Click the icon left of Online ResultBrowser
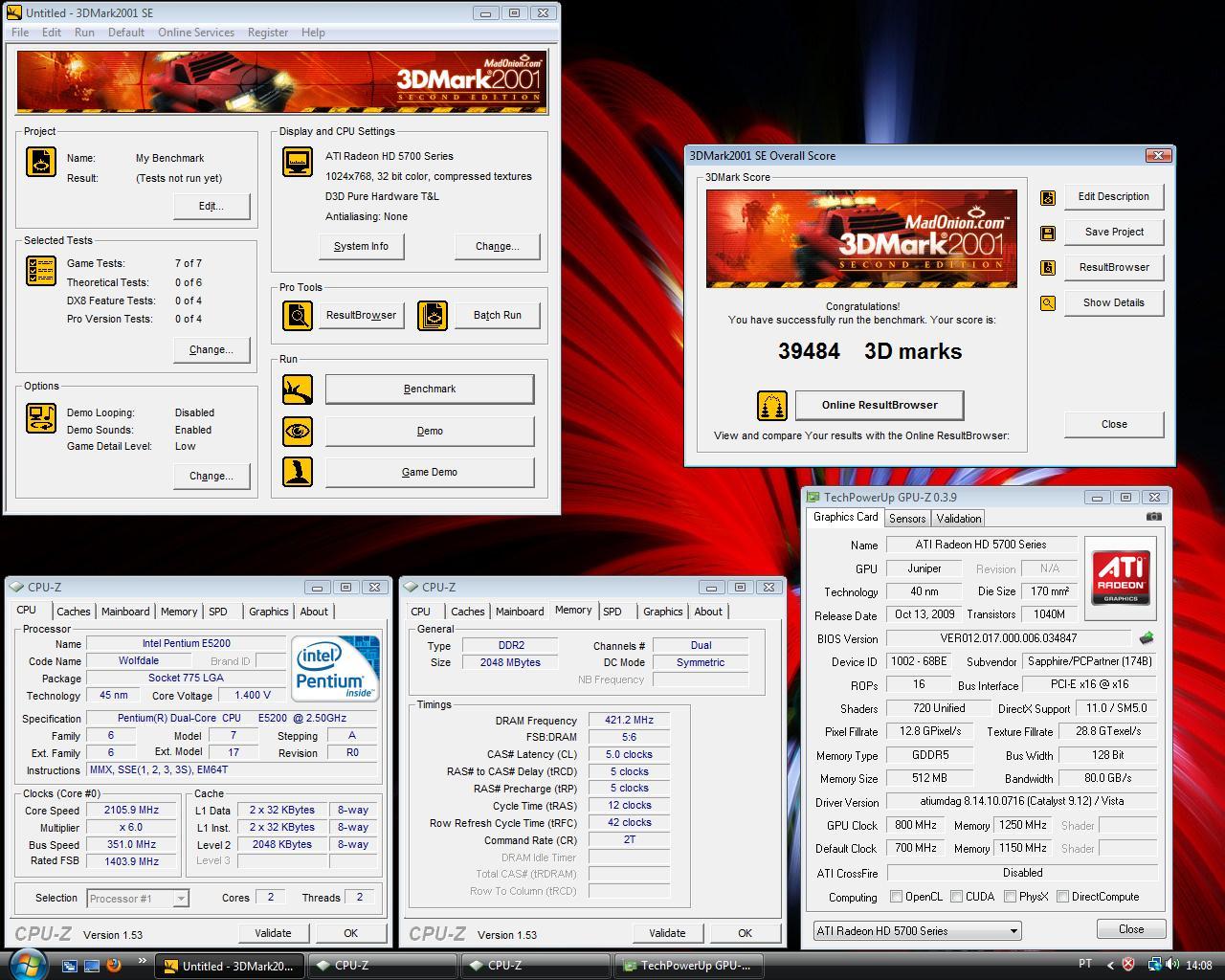This screenshot has height=980, width=1225. [x=771, y=406]
